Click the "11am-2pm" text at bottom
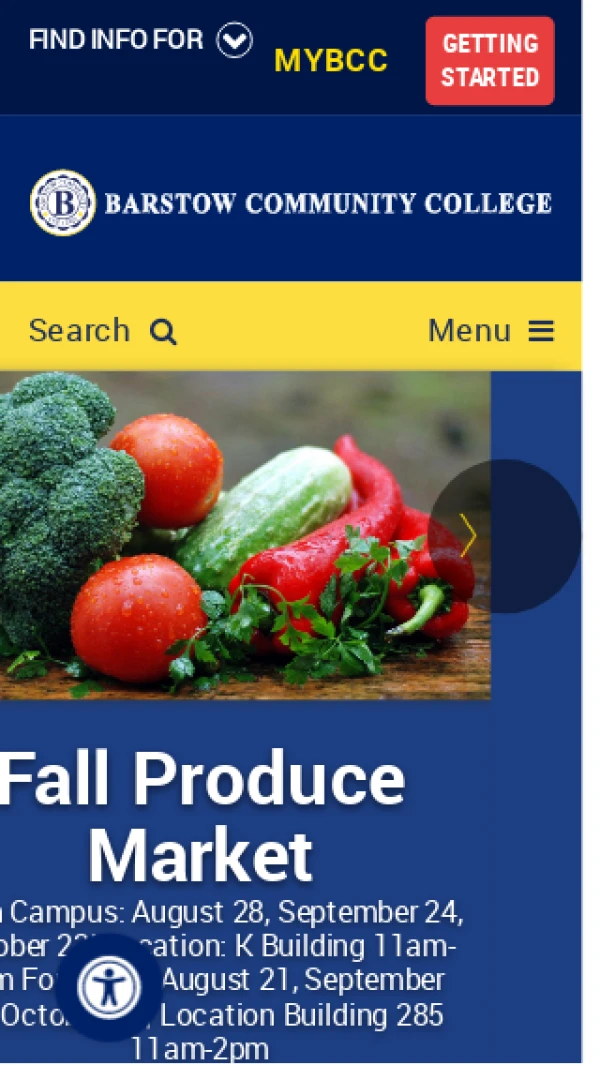The image size is (600, 1065). (199, 1050)
